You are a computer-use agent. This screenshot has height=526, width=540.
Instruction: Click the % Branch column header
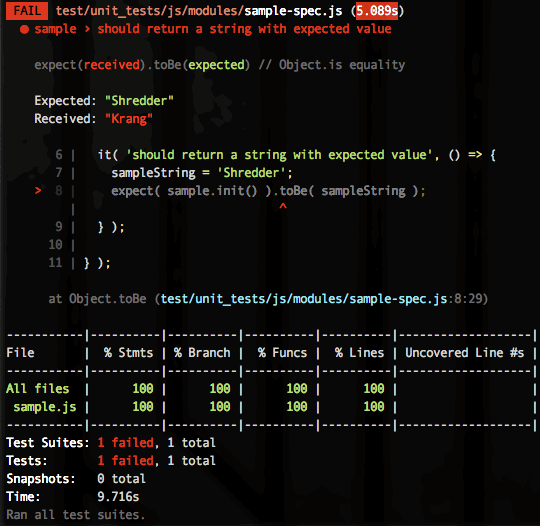point(202,352)
